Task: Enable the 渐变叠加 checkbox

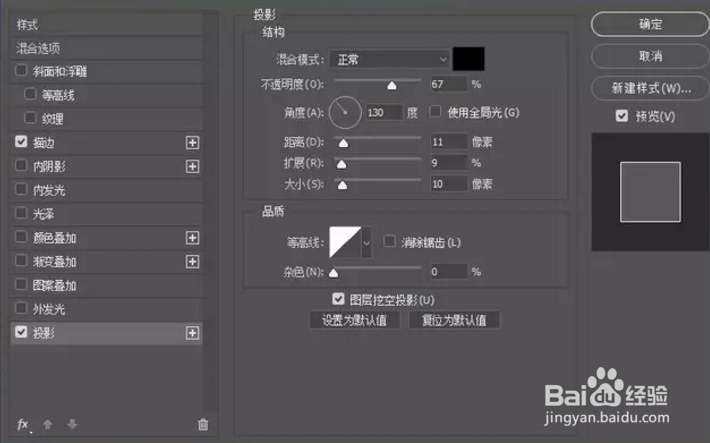Action: coord(21,260)
